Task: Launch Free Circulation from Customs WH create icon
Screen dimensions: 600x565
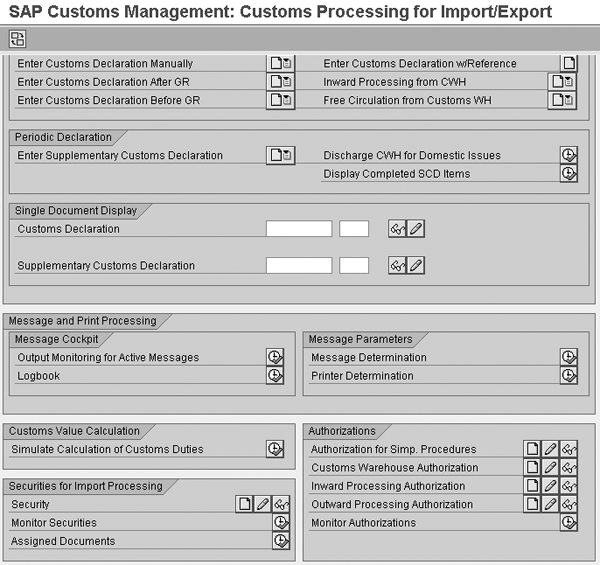Action: pos(562,100)
